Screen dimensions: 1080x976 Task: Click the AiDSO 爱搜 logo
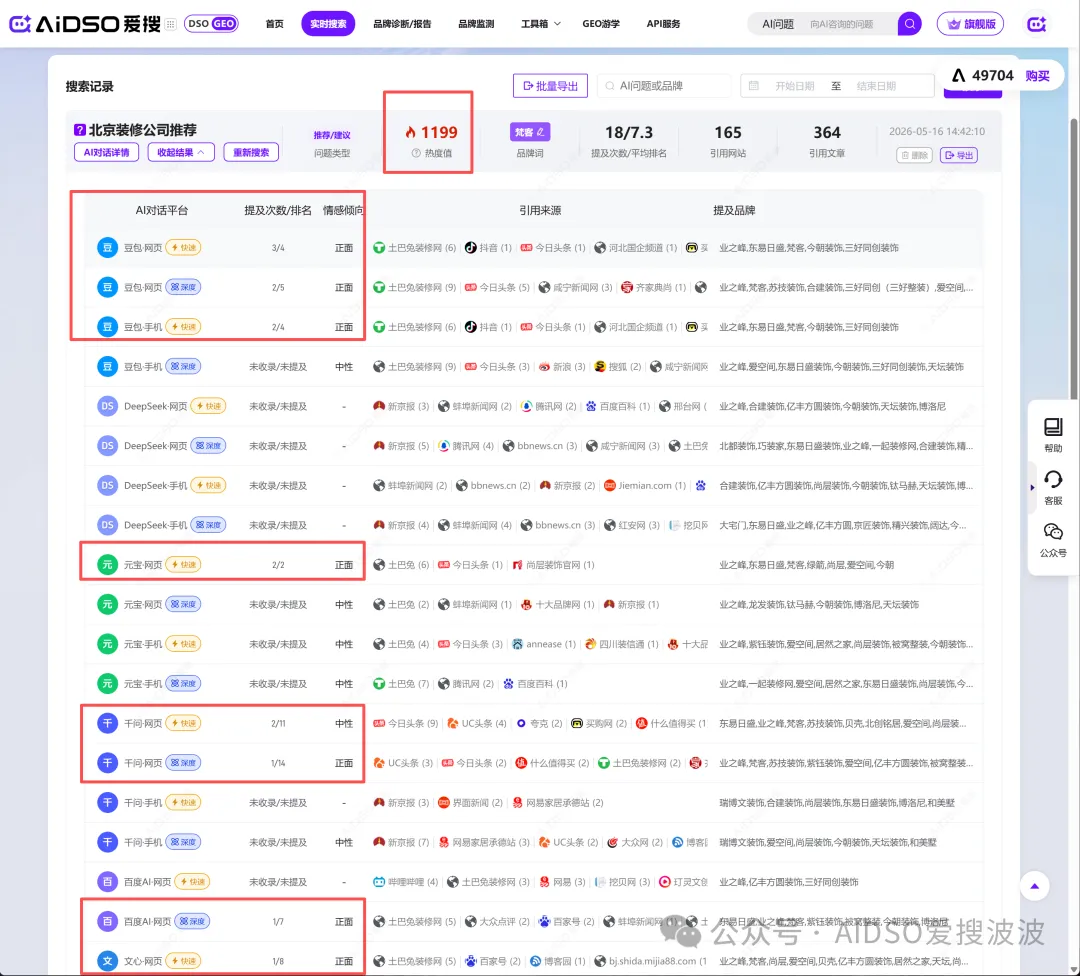pyautogui.click(x=84, y=23)
